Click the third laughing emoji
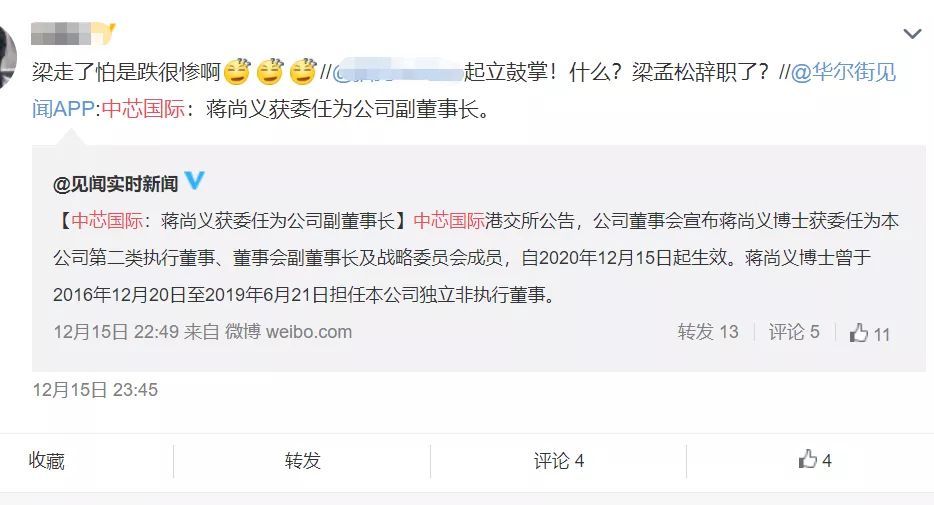Screen dimensions: 934x505 point(303,72)
